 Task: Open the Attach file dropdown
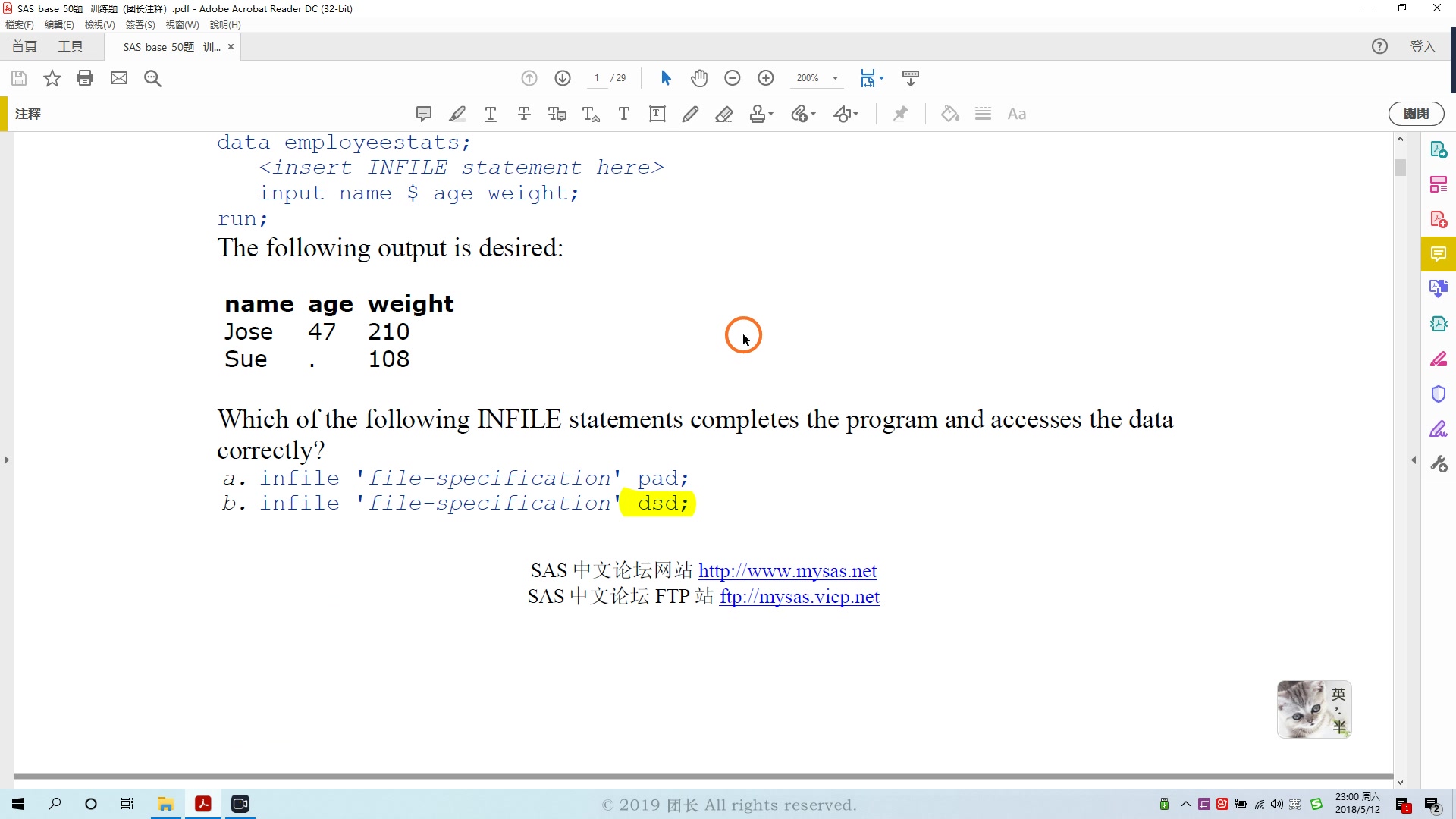803,114
